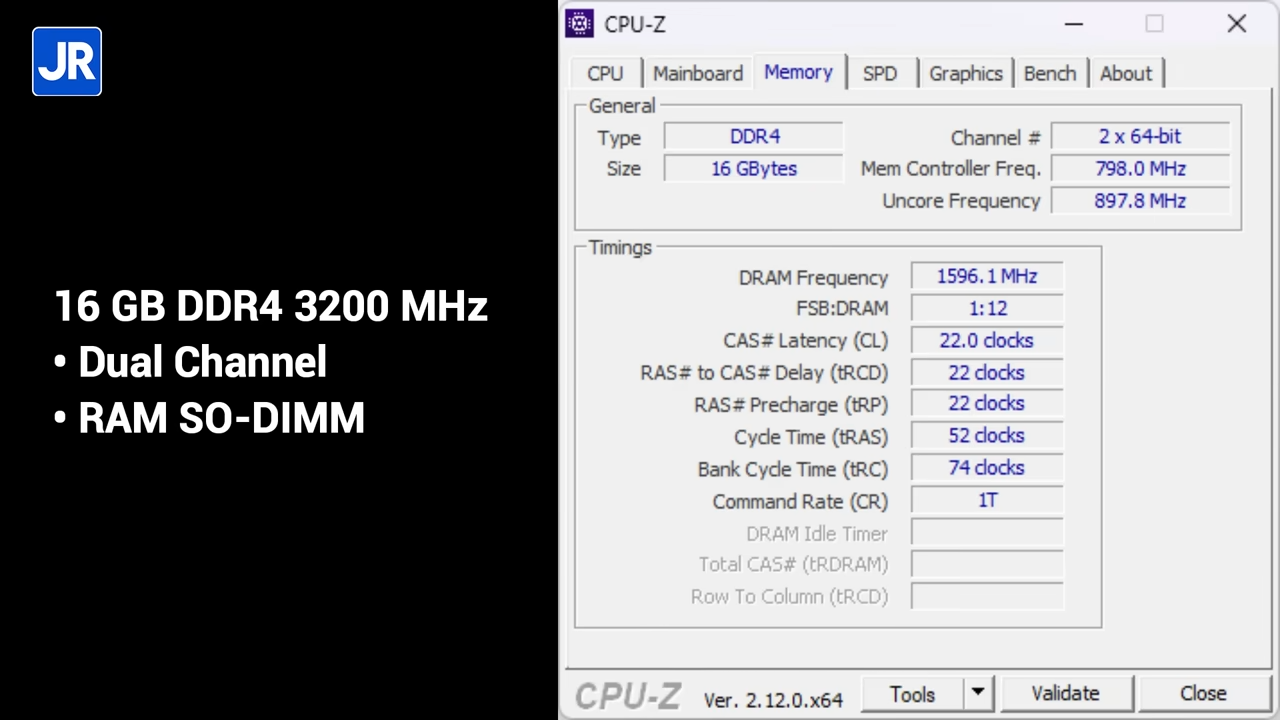Click the Channel # label

point(996,138)
